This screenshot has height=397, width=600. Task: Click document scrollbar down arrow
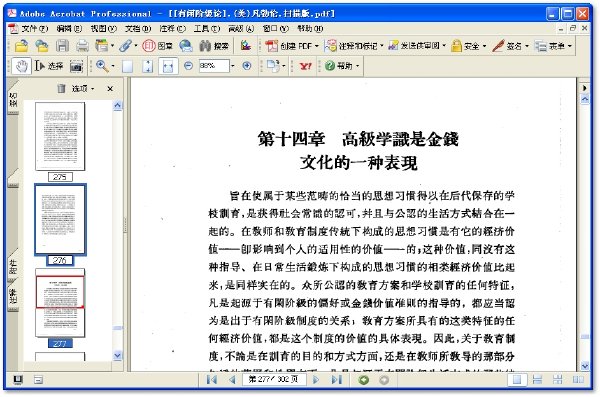585,366
